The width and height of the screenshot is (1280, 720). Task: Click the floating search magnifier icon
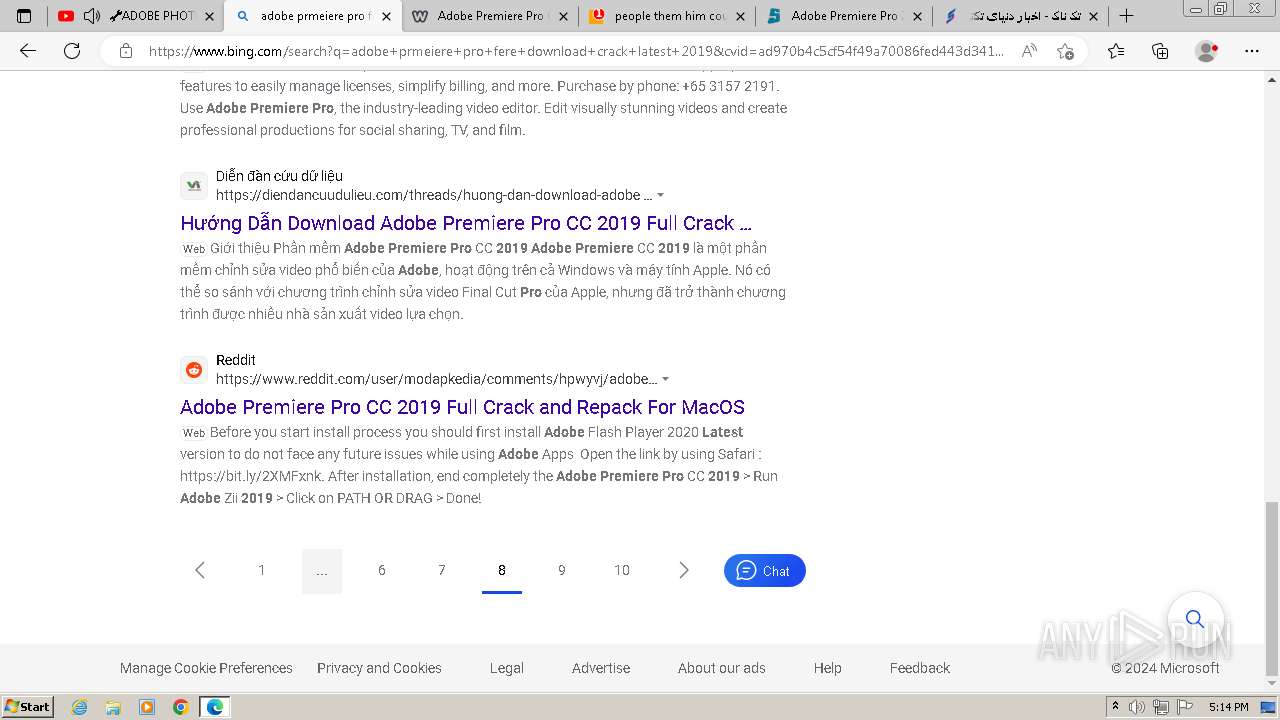click(x=1195, y=619)
